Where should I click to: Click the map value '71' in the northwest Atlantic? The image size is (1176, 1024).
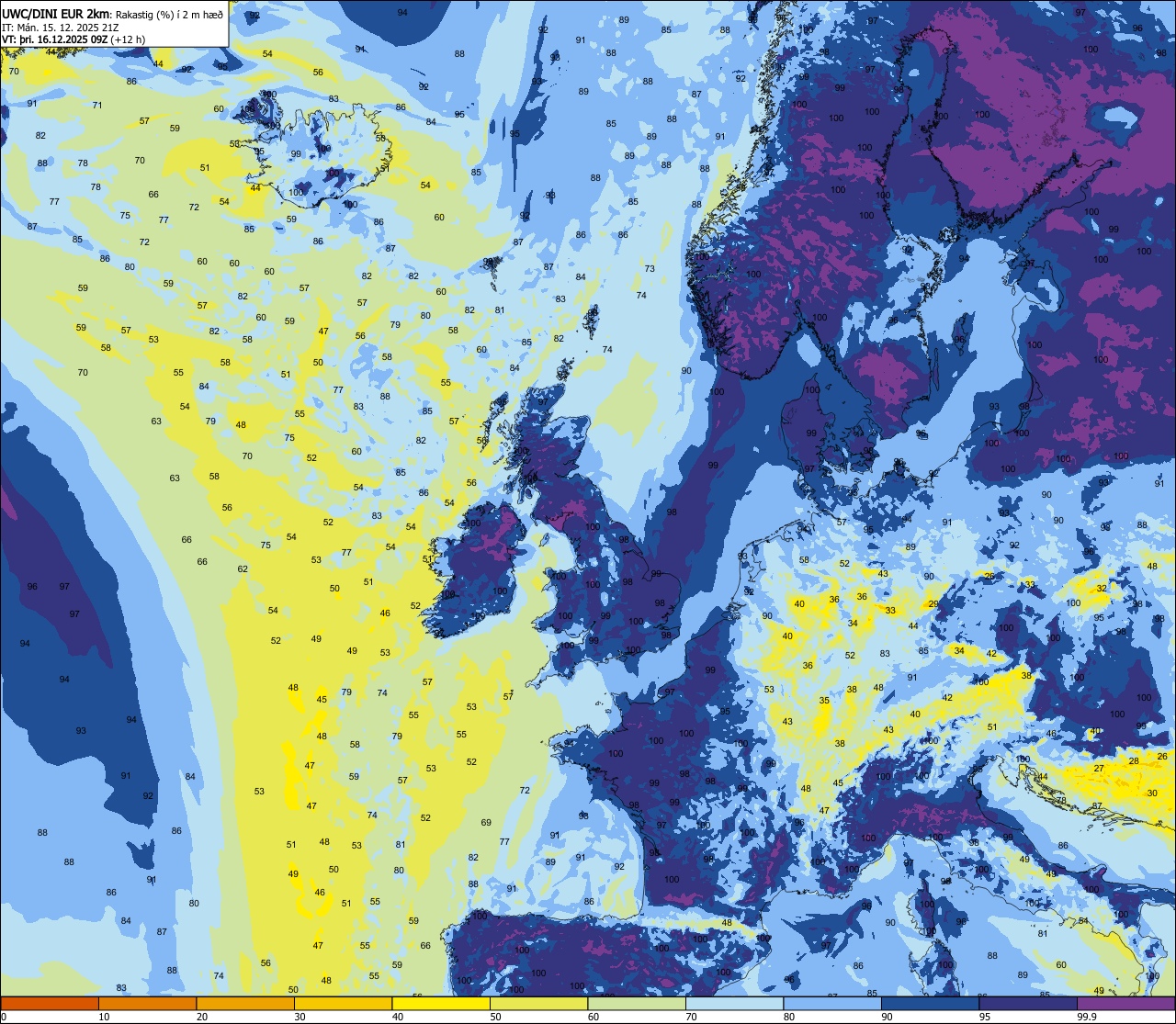[97, 105]
